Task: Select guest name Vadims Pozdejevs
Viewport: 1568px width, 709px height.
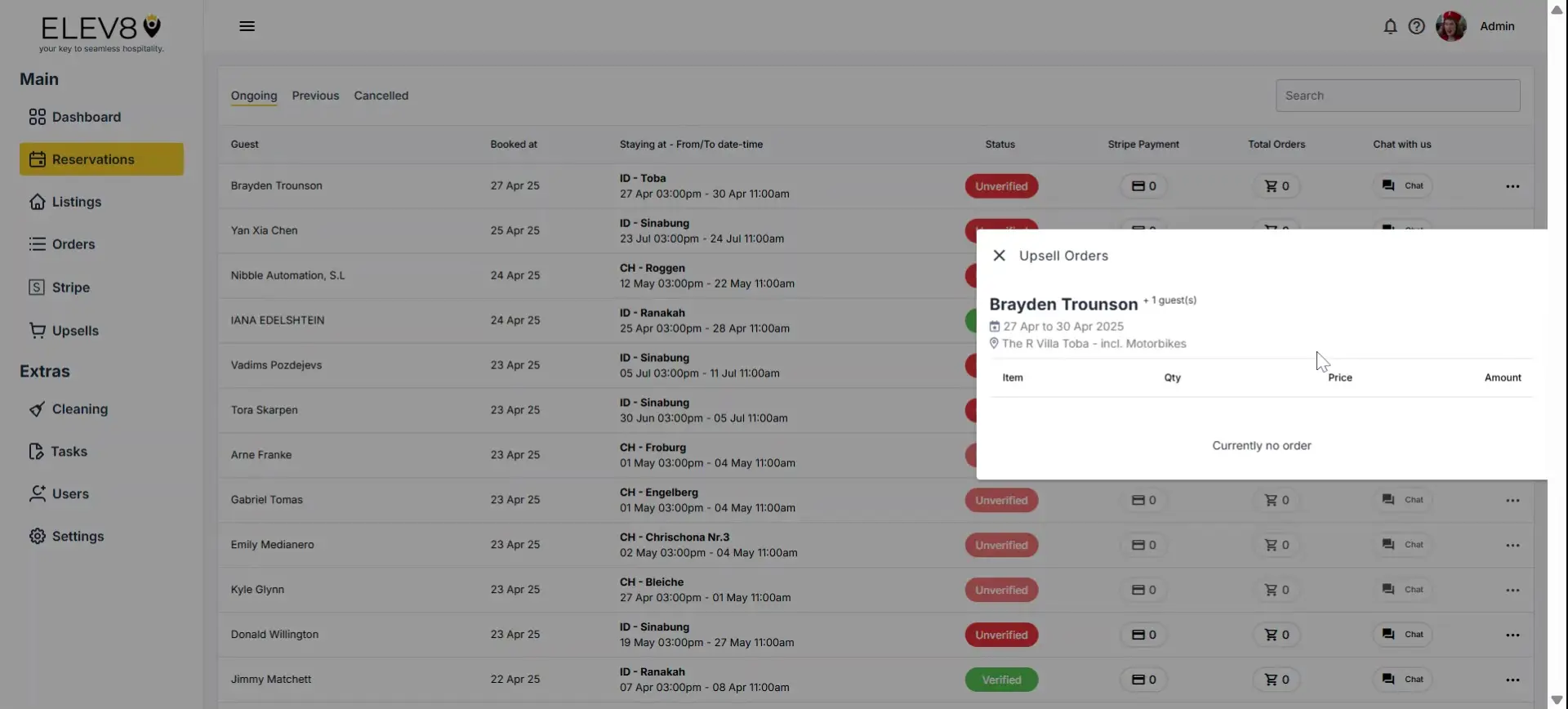Action: point(276,365)
